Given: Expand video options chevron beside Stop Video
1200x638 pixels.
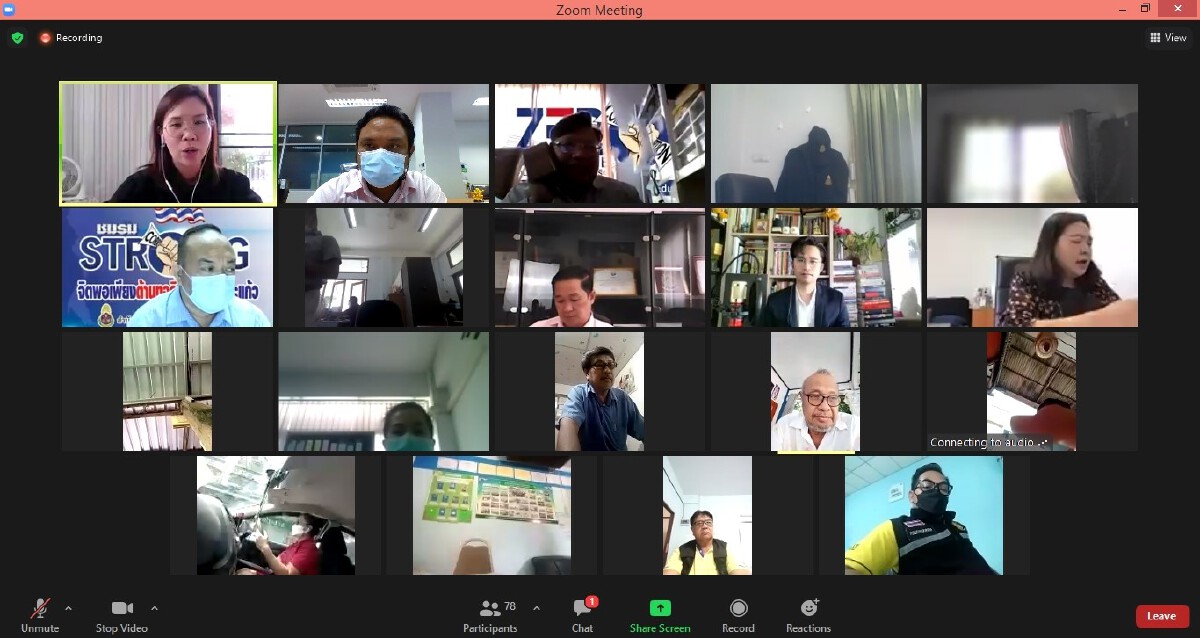Looking at the screenshot, I should (154, 608).
